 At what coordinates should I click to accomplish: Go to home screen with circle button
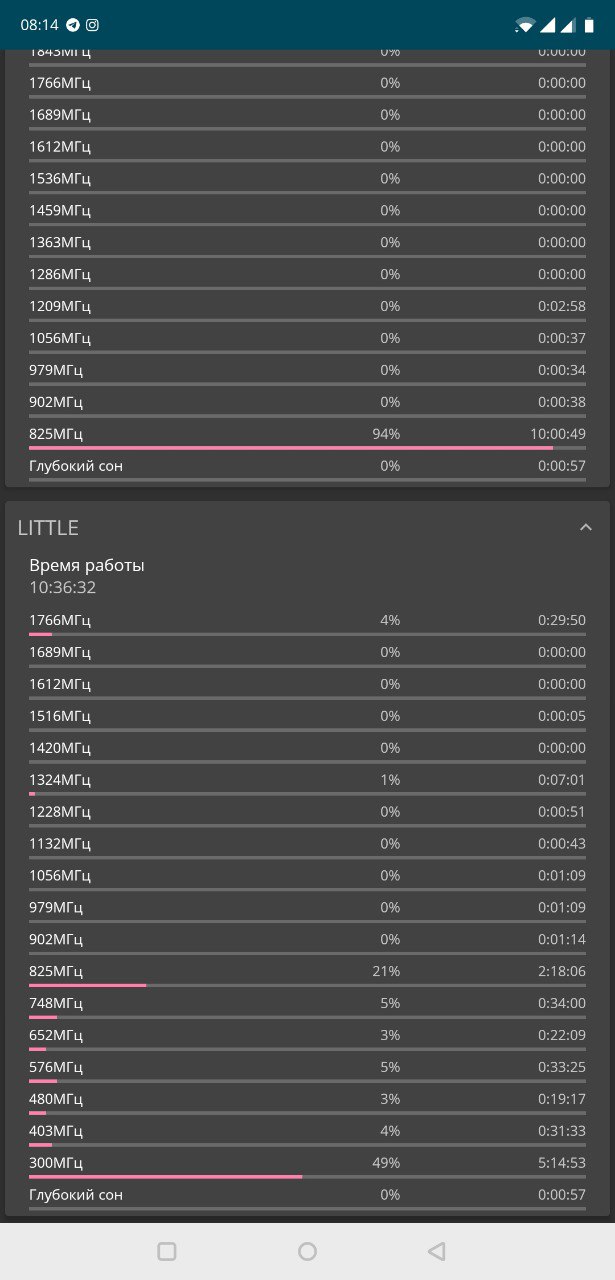308,1251
